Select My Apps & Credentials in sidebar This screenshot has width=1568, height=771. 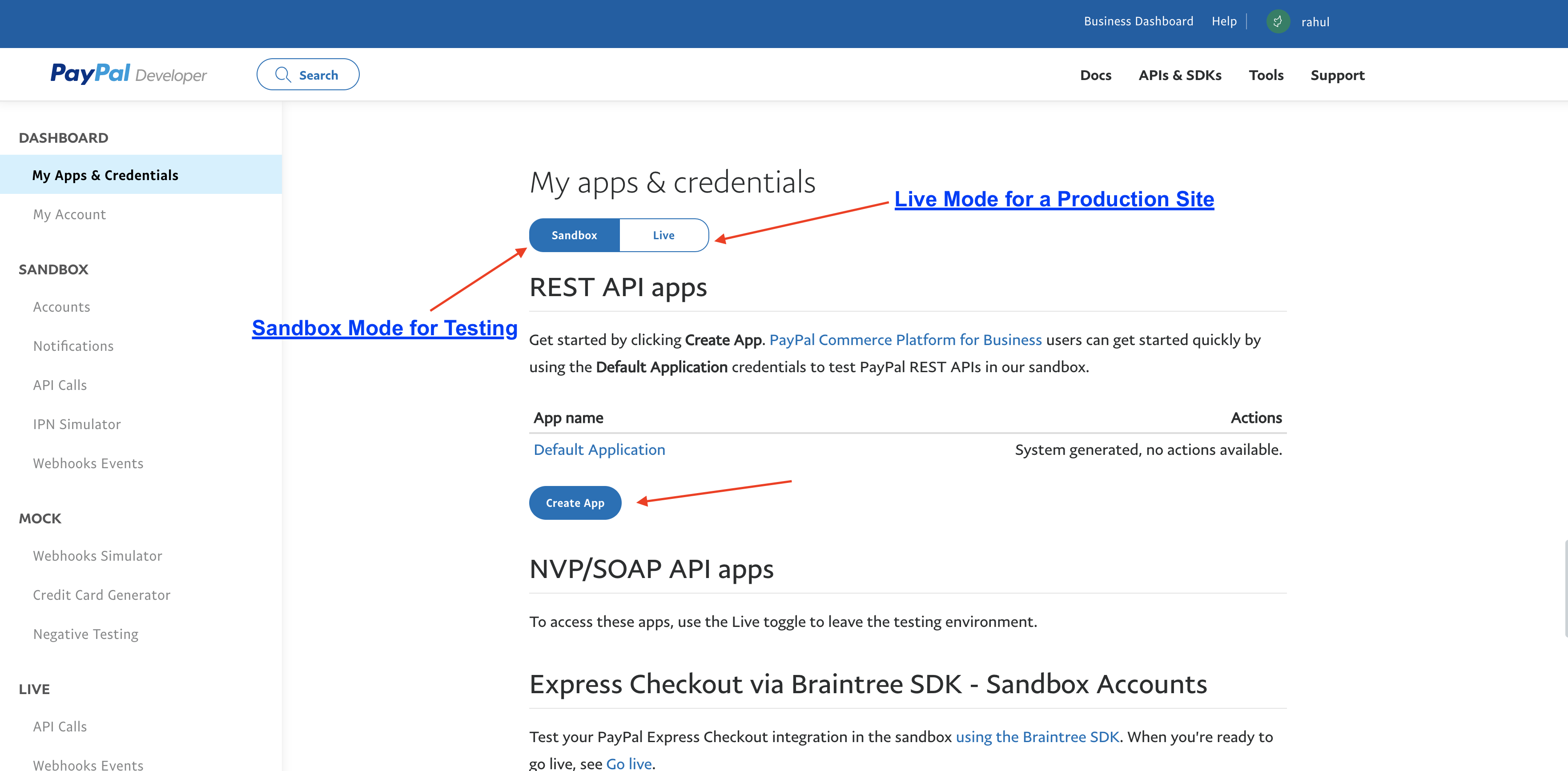(x=141, y=175)
